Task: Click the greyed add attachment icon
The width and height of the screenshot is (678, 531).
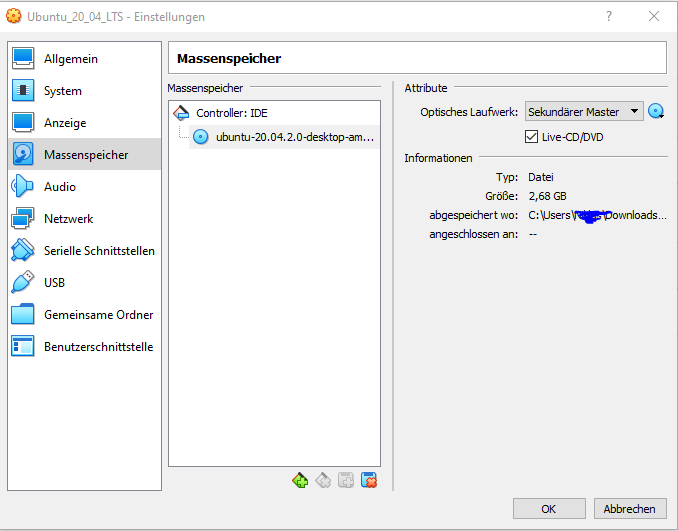Action: point(346,480)
